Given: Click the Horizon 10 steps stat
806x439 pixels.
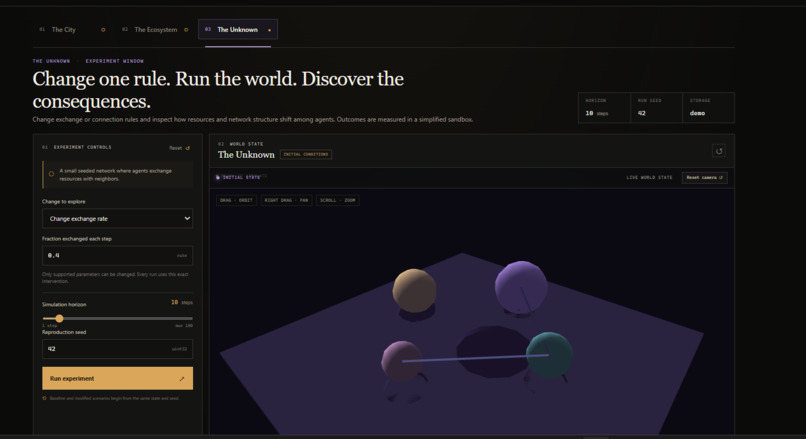Looking at the screenshot, I should [x=604, y=107].
